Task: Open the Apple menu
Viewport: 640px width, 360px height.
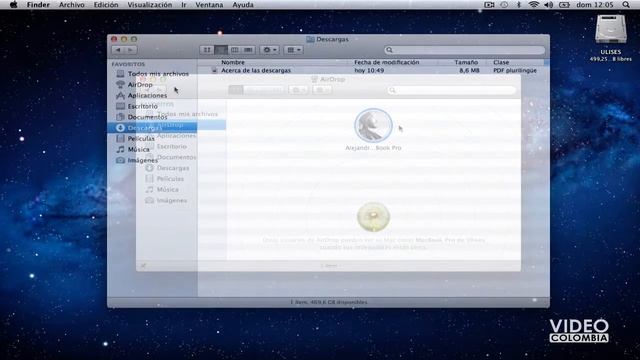Action: point(13,5)
